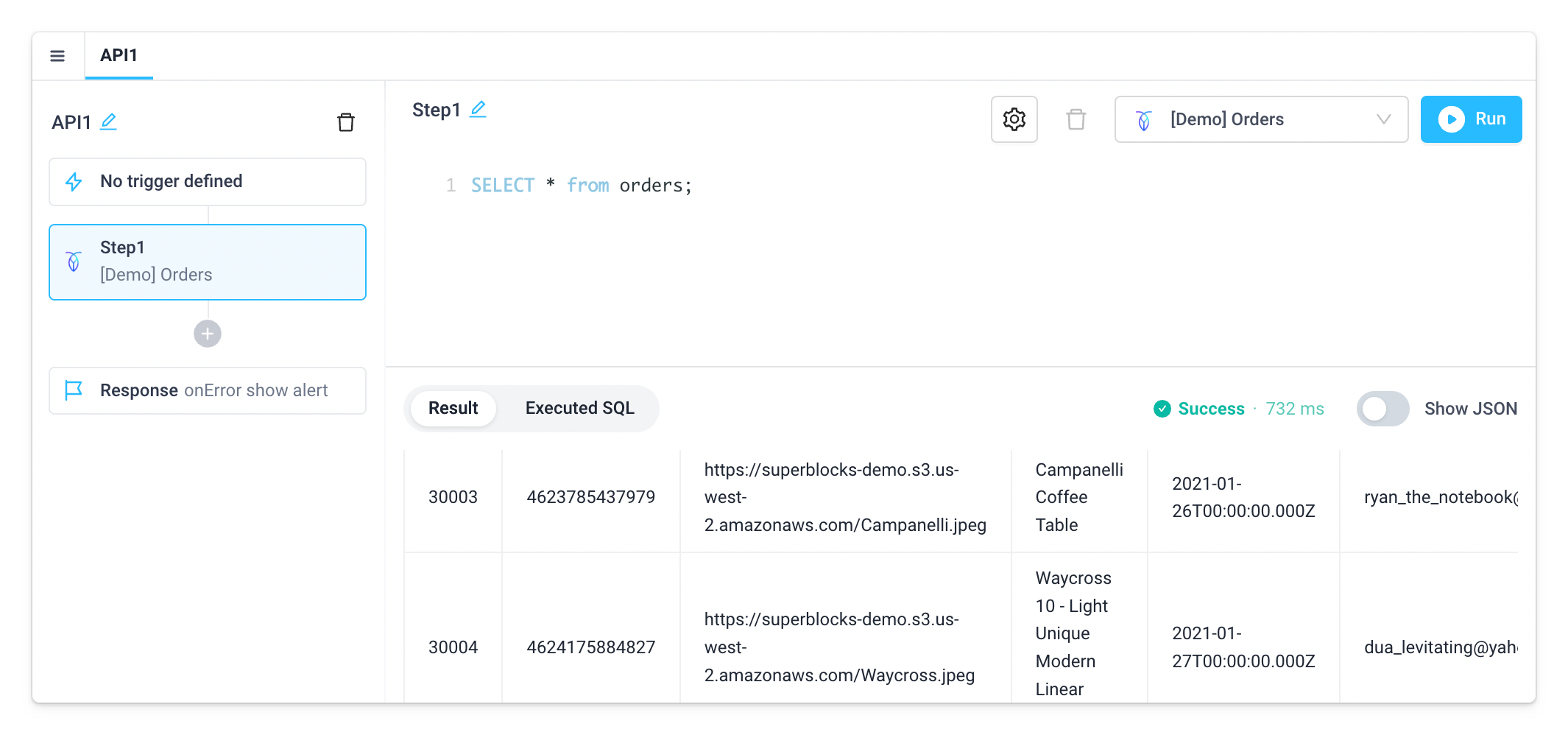Open the [Demo] Orders datasource dropdown

[1261, 119]
